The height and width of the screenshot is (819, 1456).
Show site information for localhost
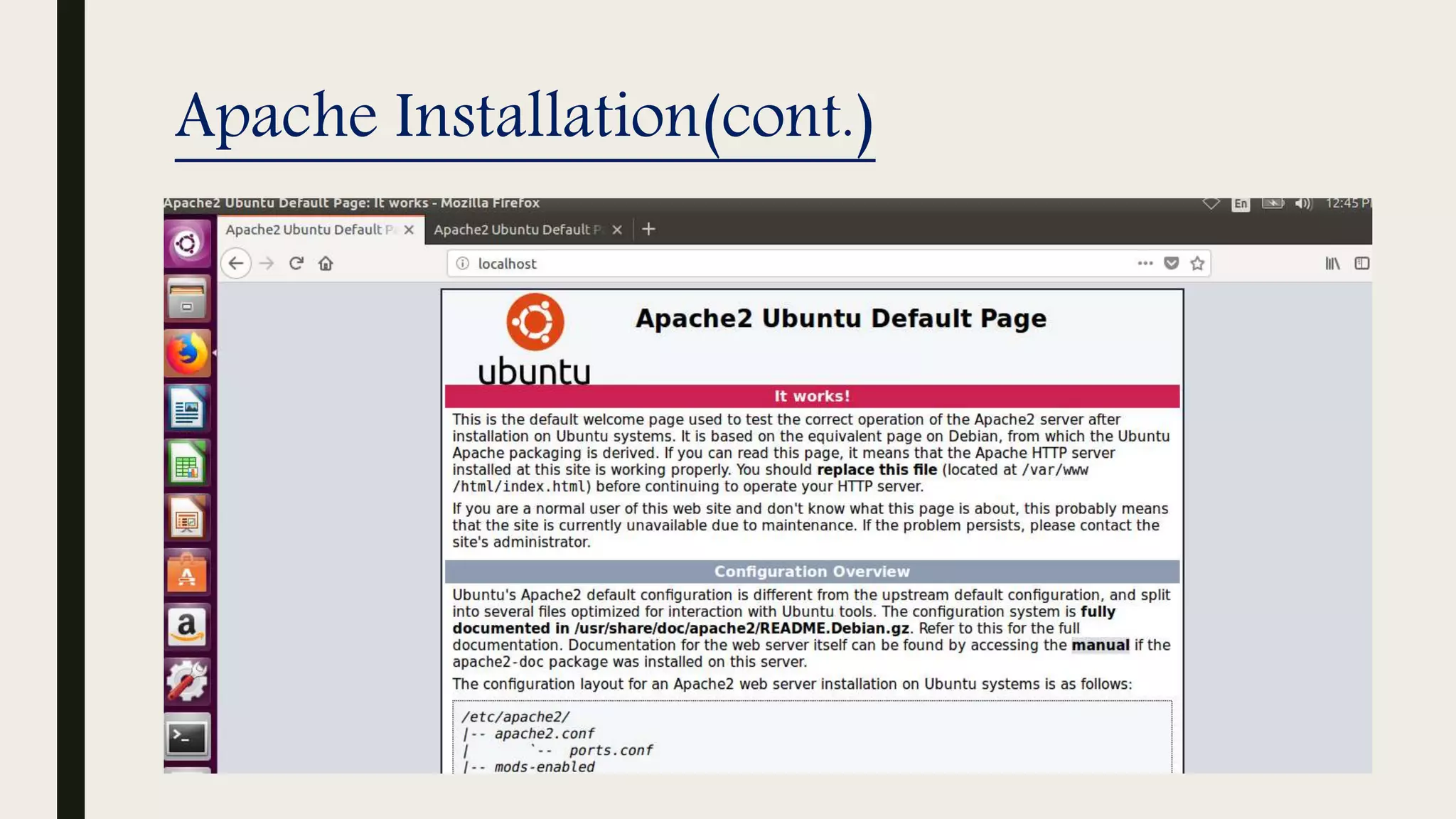tap(463, 264)
